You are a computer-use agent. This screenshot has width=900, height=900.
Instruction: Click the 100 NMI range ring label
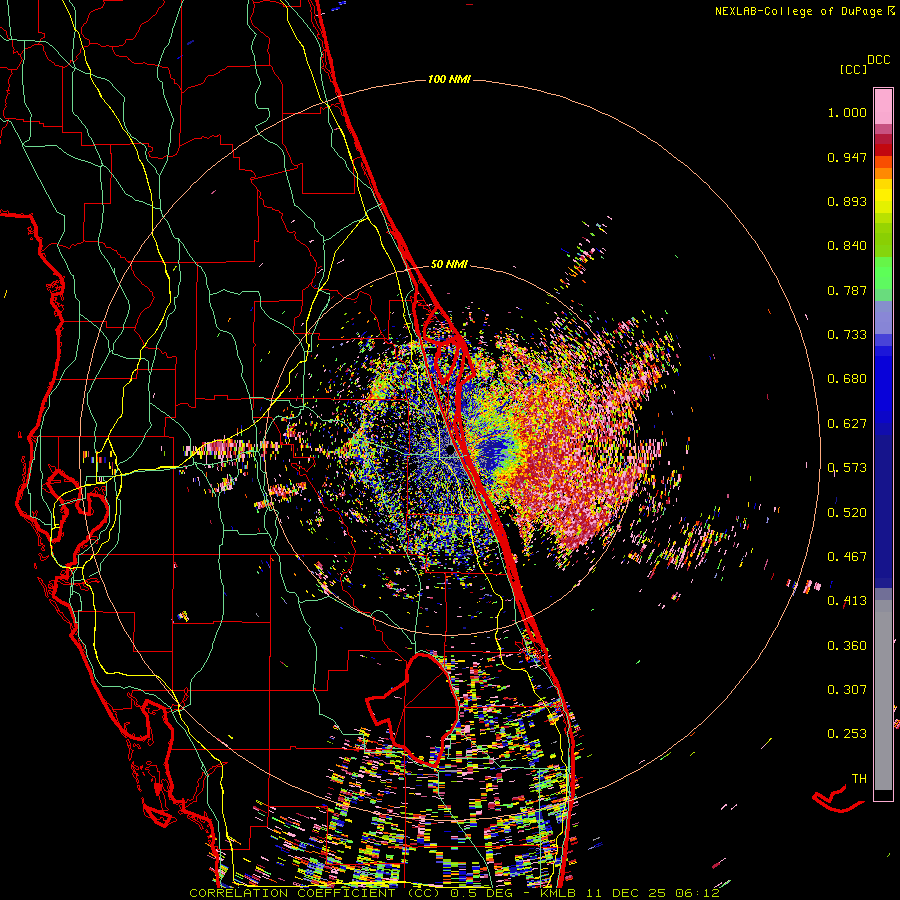[x=449, y=79]
